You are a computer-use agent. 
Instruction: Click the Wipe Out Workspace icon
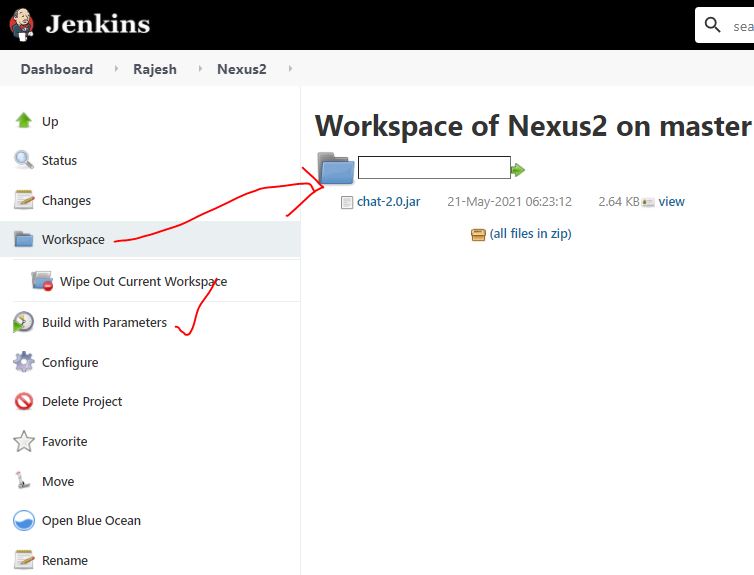point(42,281)
